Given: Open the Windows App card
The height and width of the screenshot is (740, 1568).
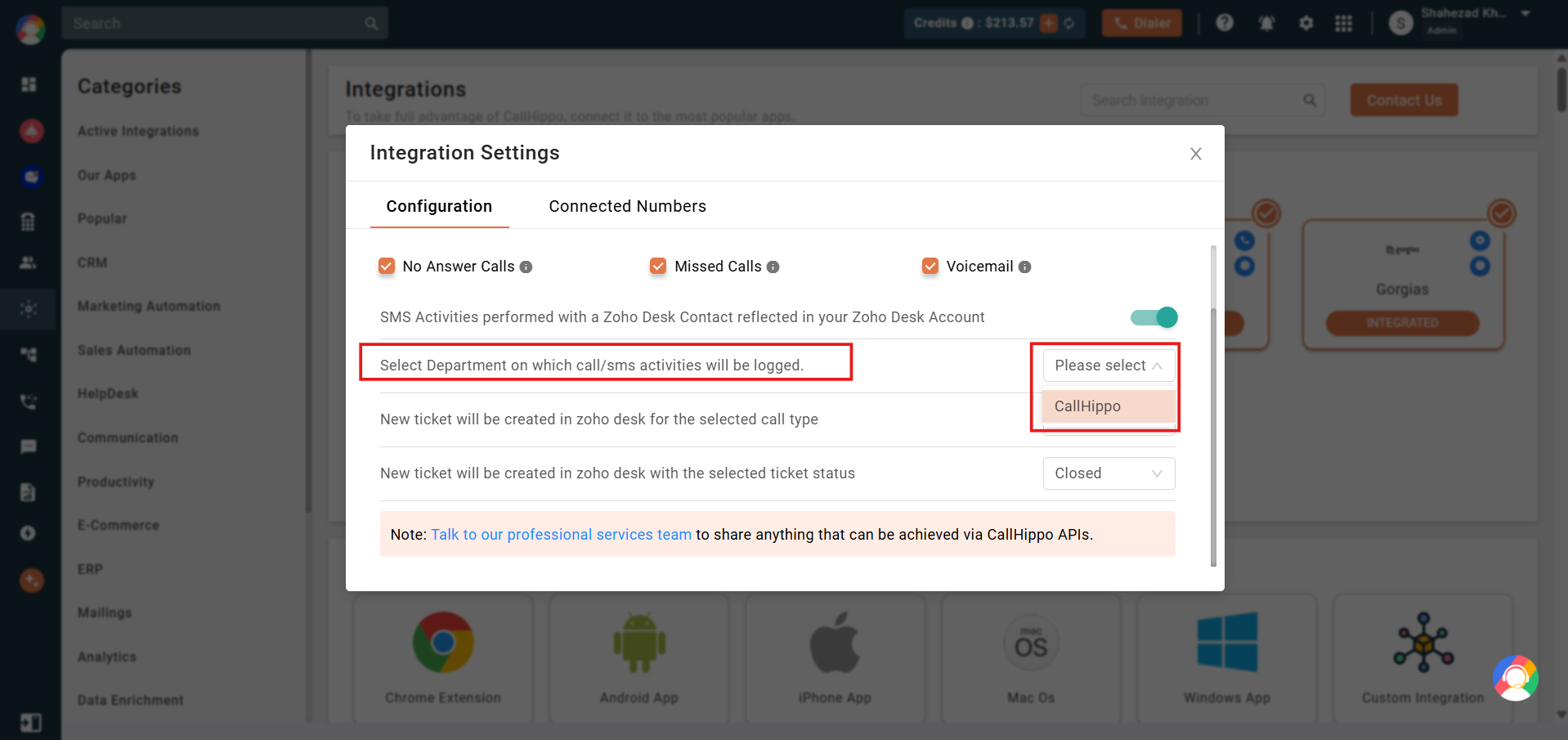Looking at the screenshot, I should coord(1227,658).
